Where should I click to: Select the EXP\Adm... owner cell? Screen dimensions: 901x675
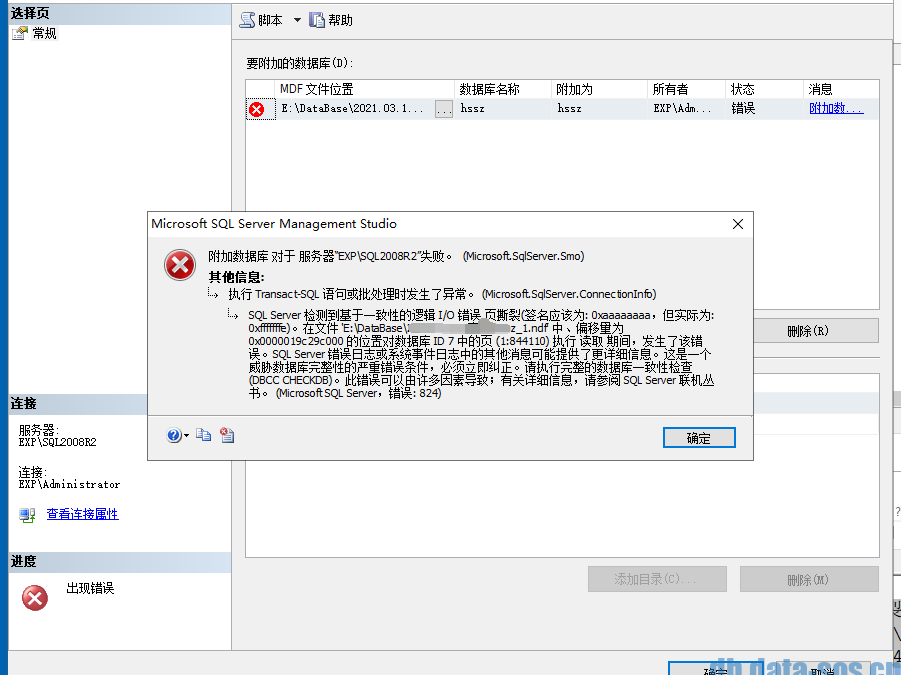pos(686,109)
